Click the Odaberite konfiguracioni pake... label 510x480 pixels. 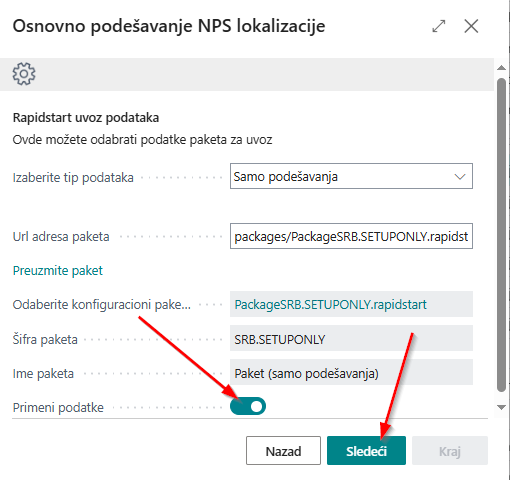point(102,304)
